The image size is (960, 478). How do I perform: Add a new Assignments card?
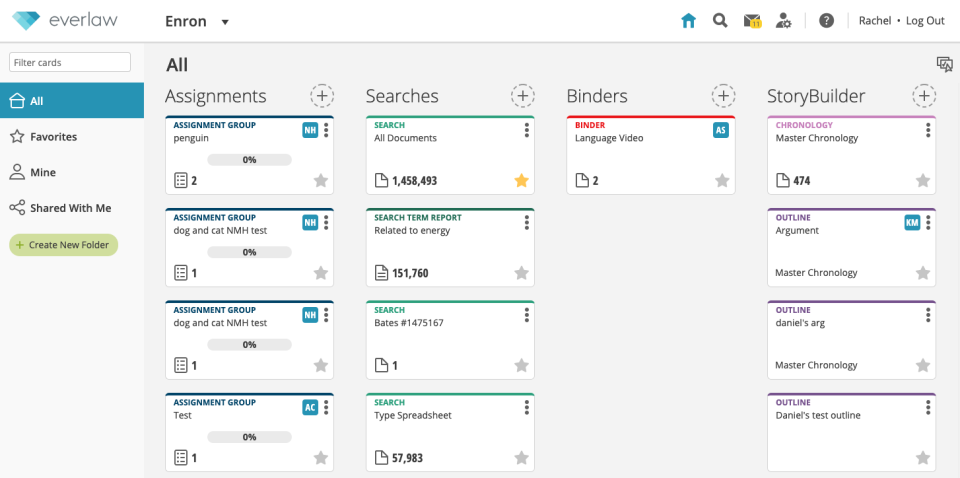322,96
